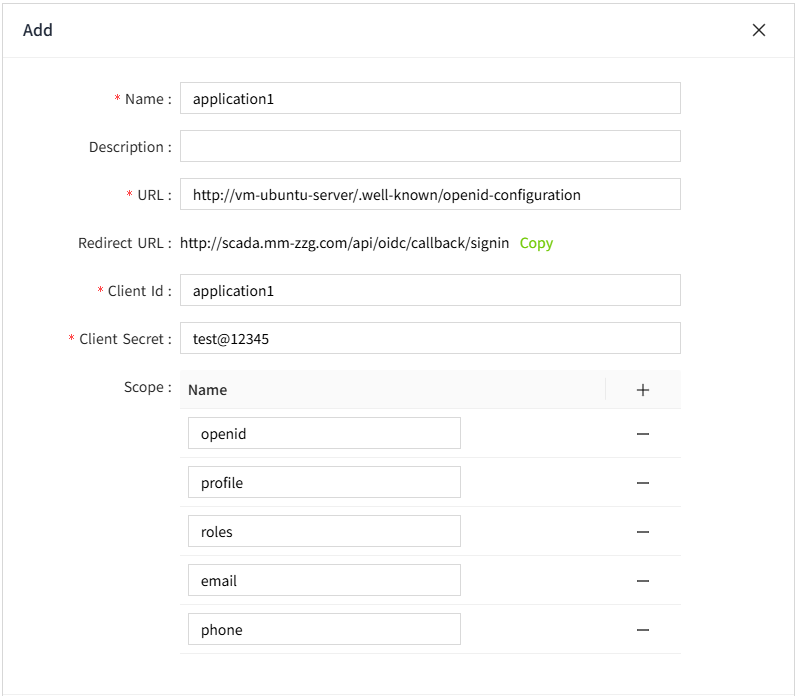This screenshot has width=798, height=696.
Task: Edit the email scope input
Action: click(324, 581)
